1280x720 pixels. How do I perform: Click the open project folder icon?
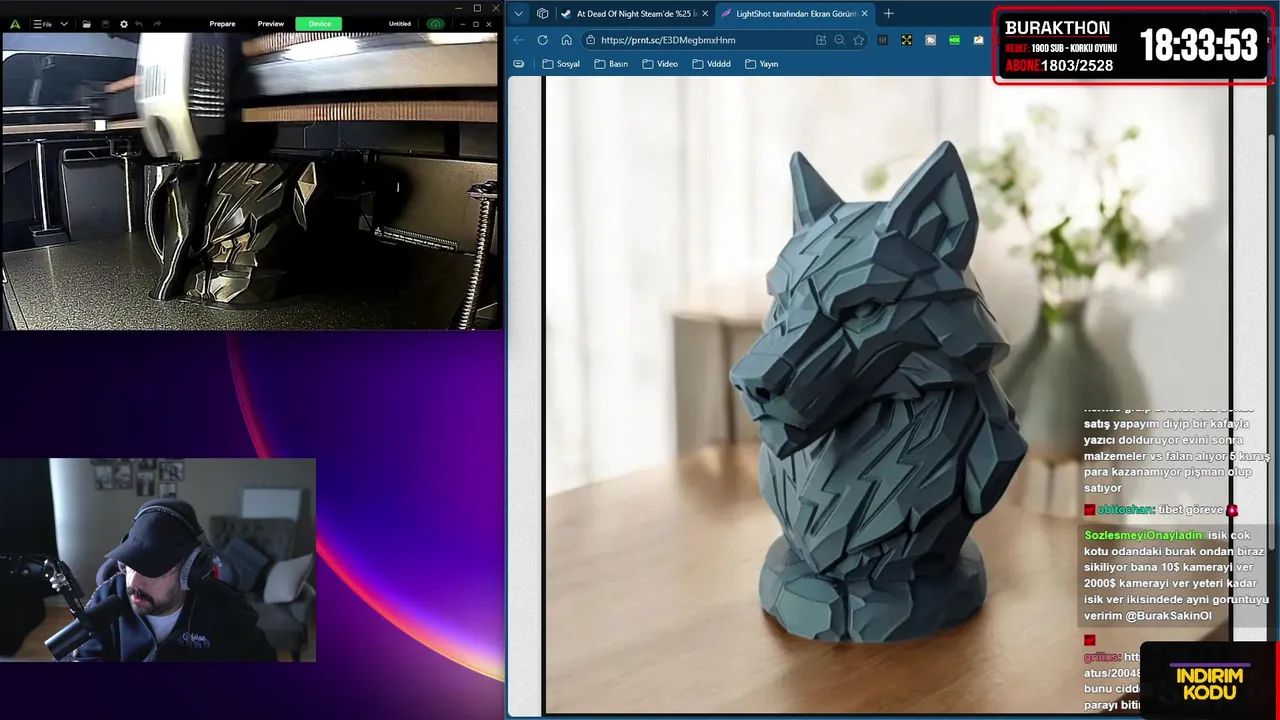[x=87, y=24]
